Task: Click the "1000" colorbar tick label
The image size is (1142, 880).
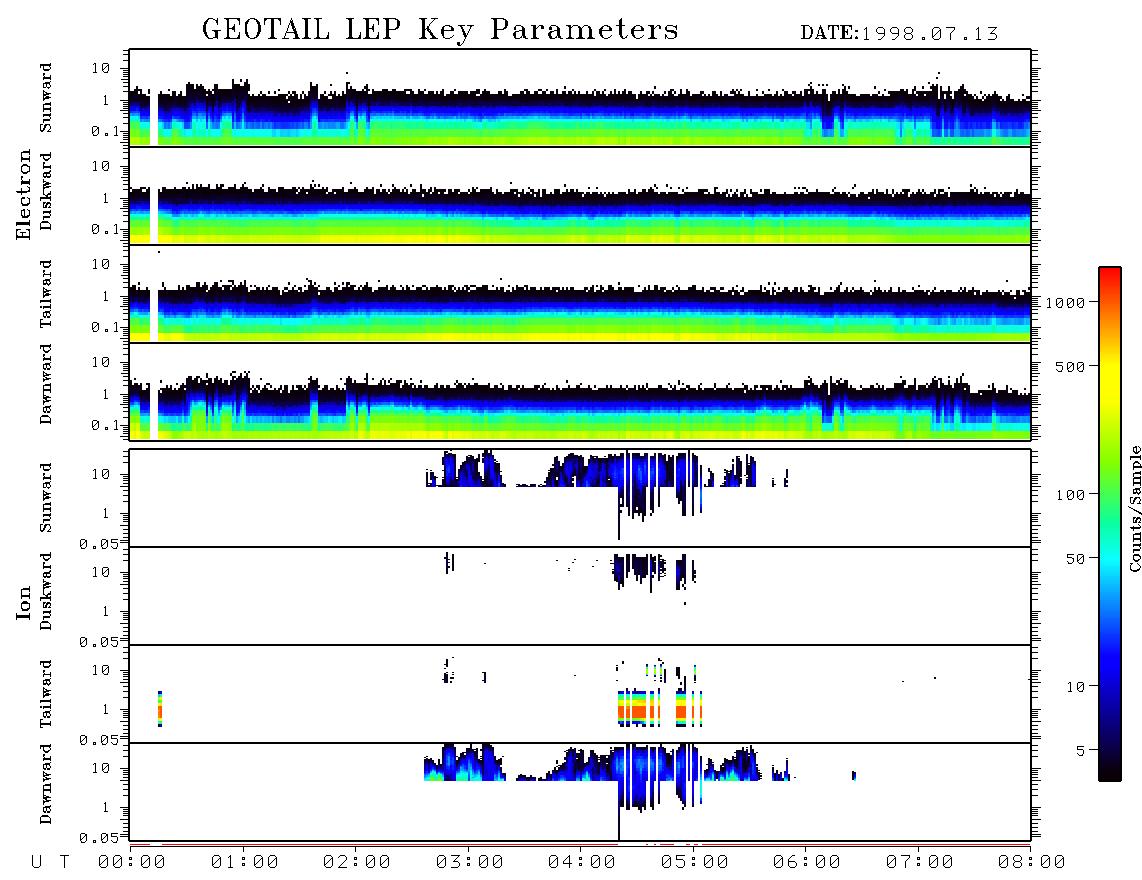Action: click(x=1065, y=303)
